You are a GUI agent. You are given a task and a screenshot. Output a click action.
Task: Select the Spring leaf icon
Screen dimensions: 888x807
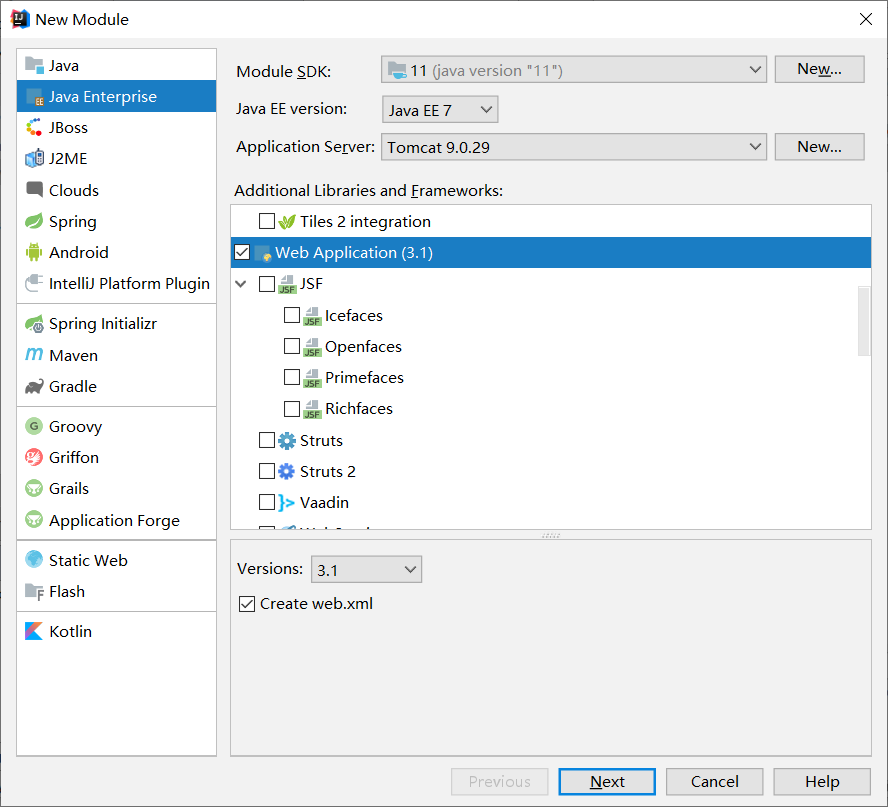[34, 221]
